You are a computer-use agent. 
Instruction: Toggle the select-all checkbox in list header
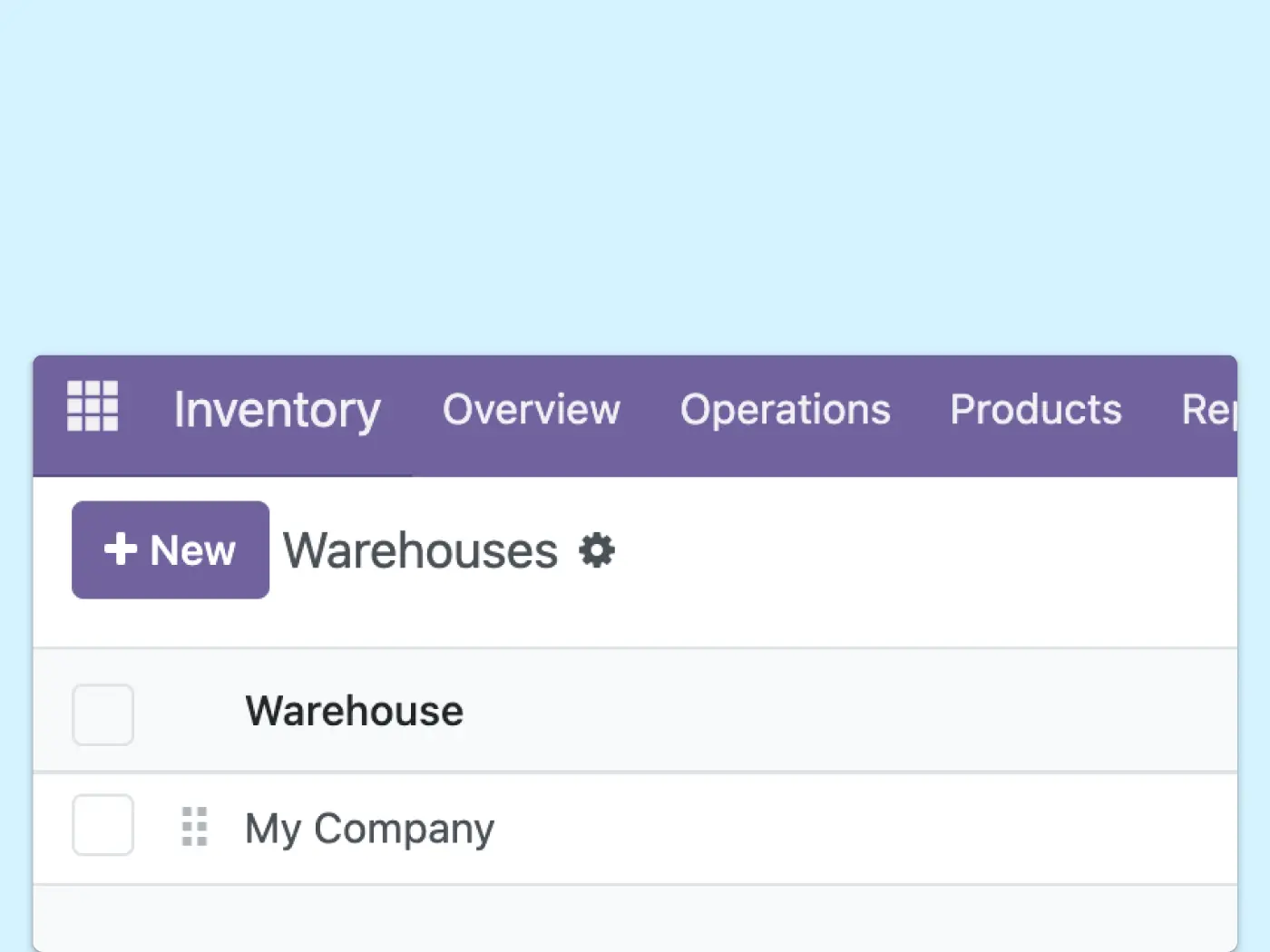point(103,714)
